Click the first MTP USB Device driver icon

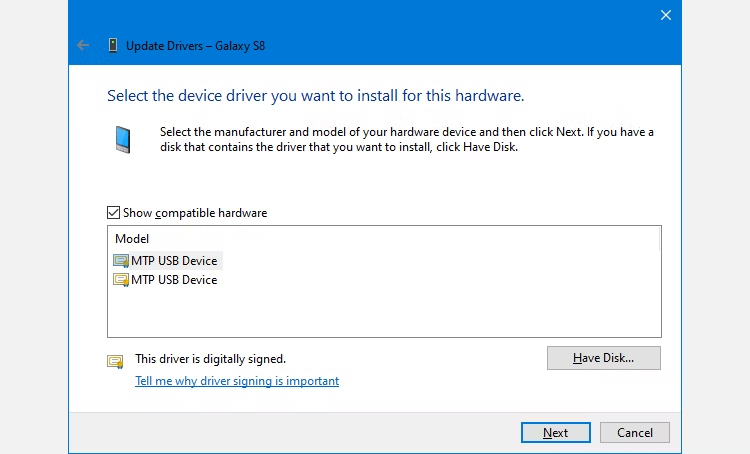(121, 261)
